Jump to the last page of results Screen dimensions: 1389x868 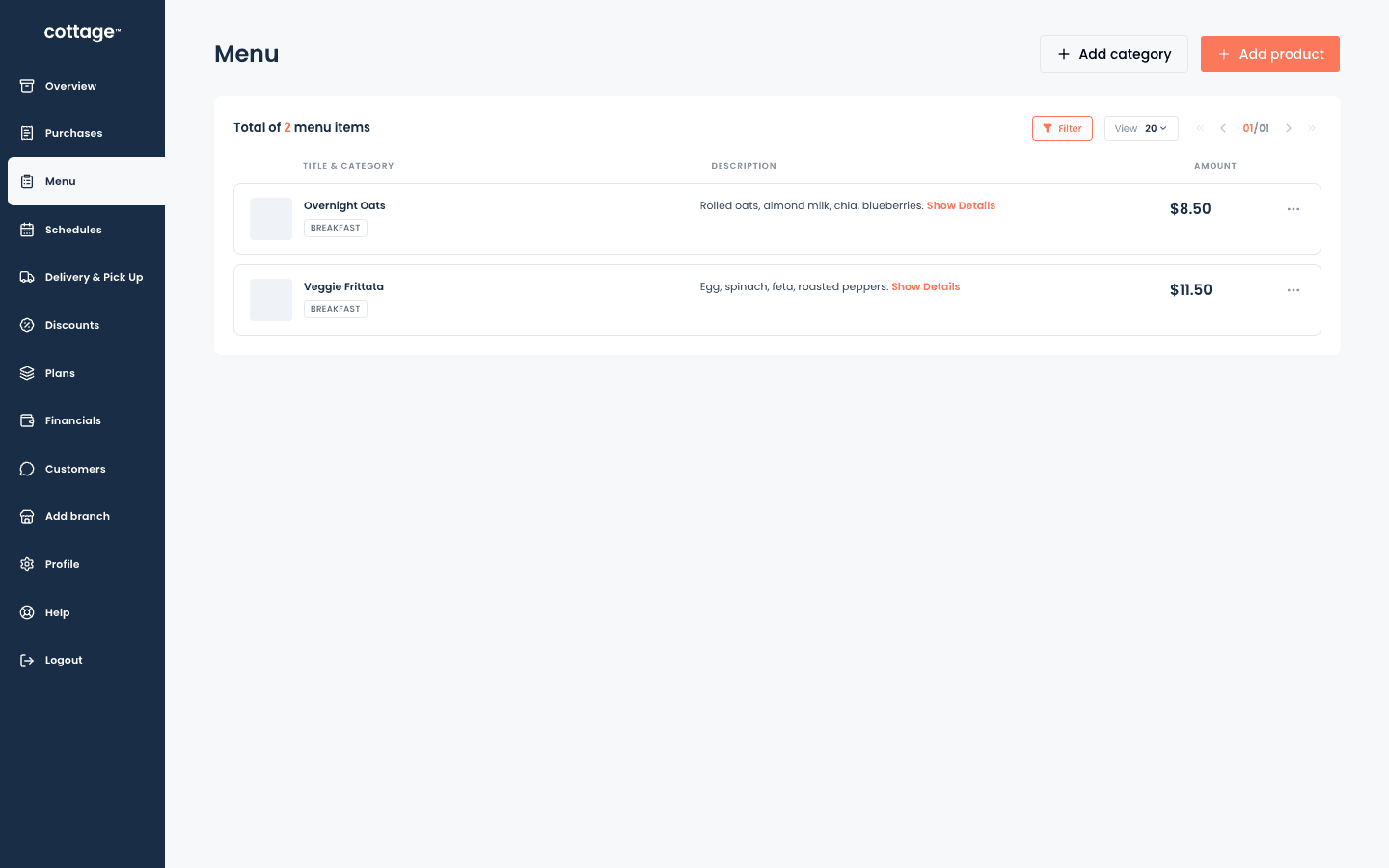(1312, 128)
